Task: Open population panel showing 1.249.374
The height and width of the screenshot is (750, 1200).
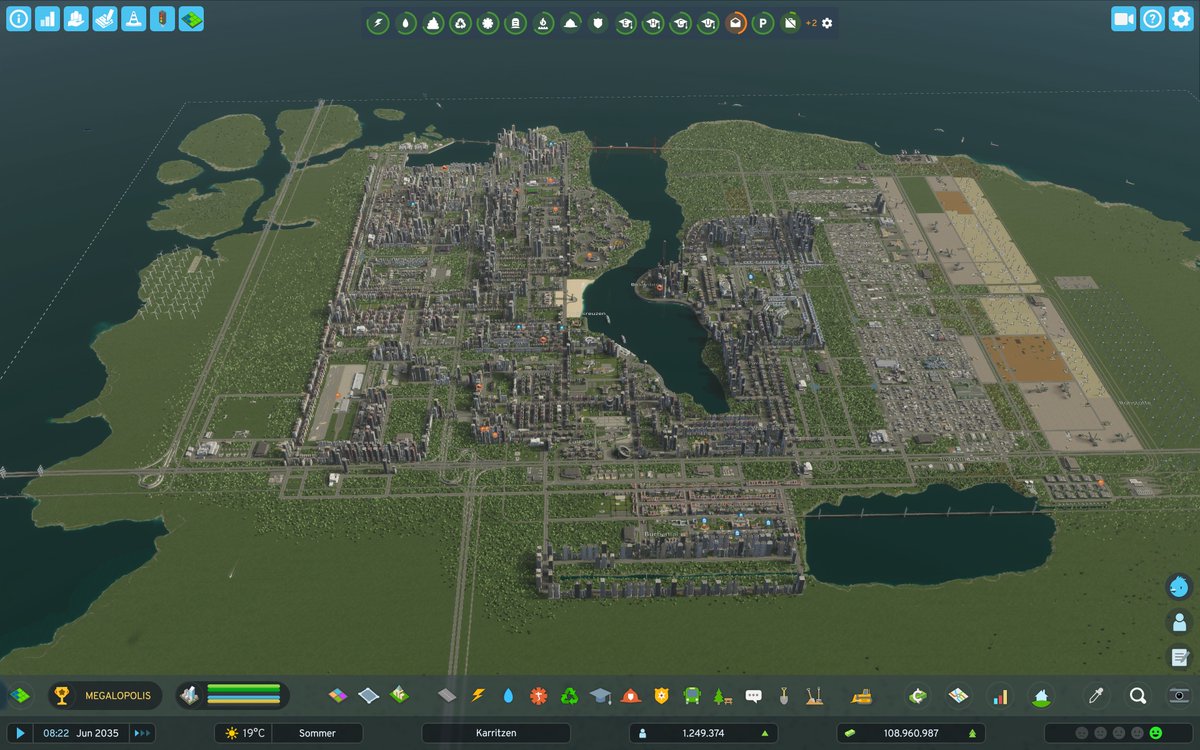Action: pos(703,733)
